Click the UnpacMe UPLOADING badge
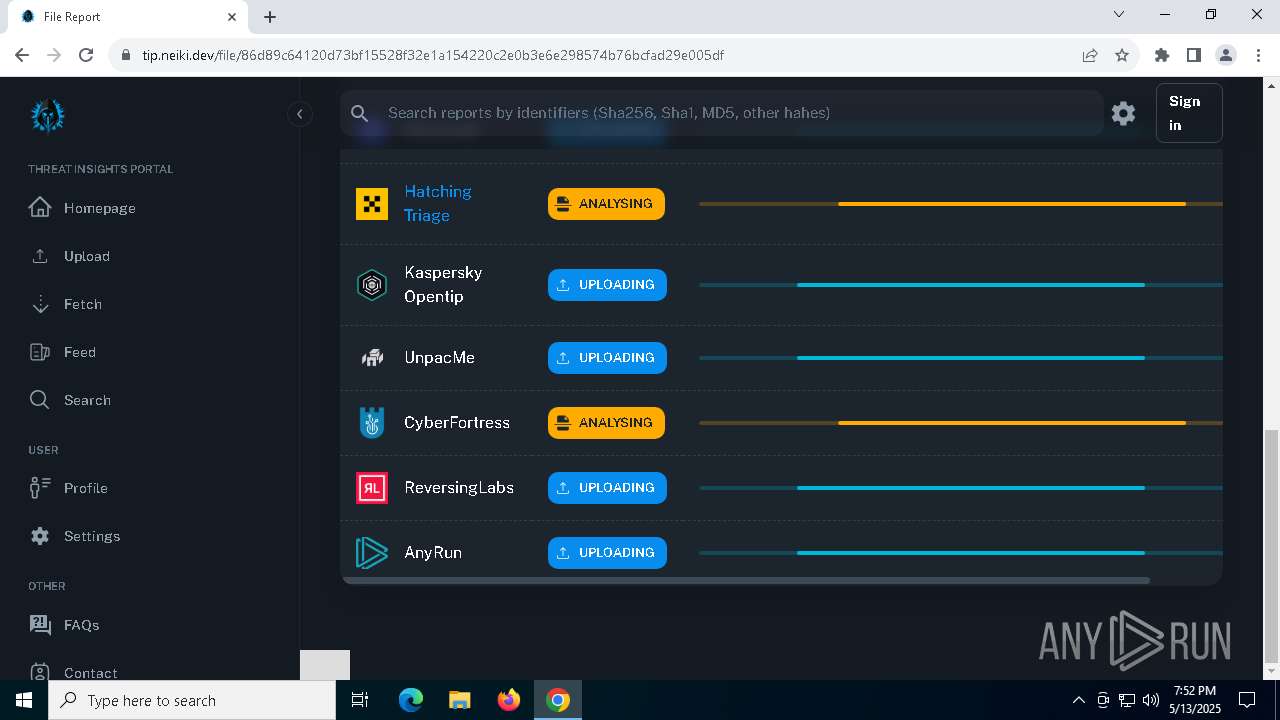 click(x=607, y=358)
